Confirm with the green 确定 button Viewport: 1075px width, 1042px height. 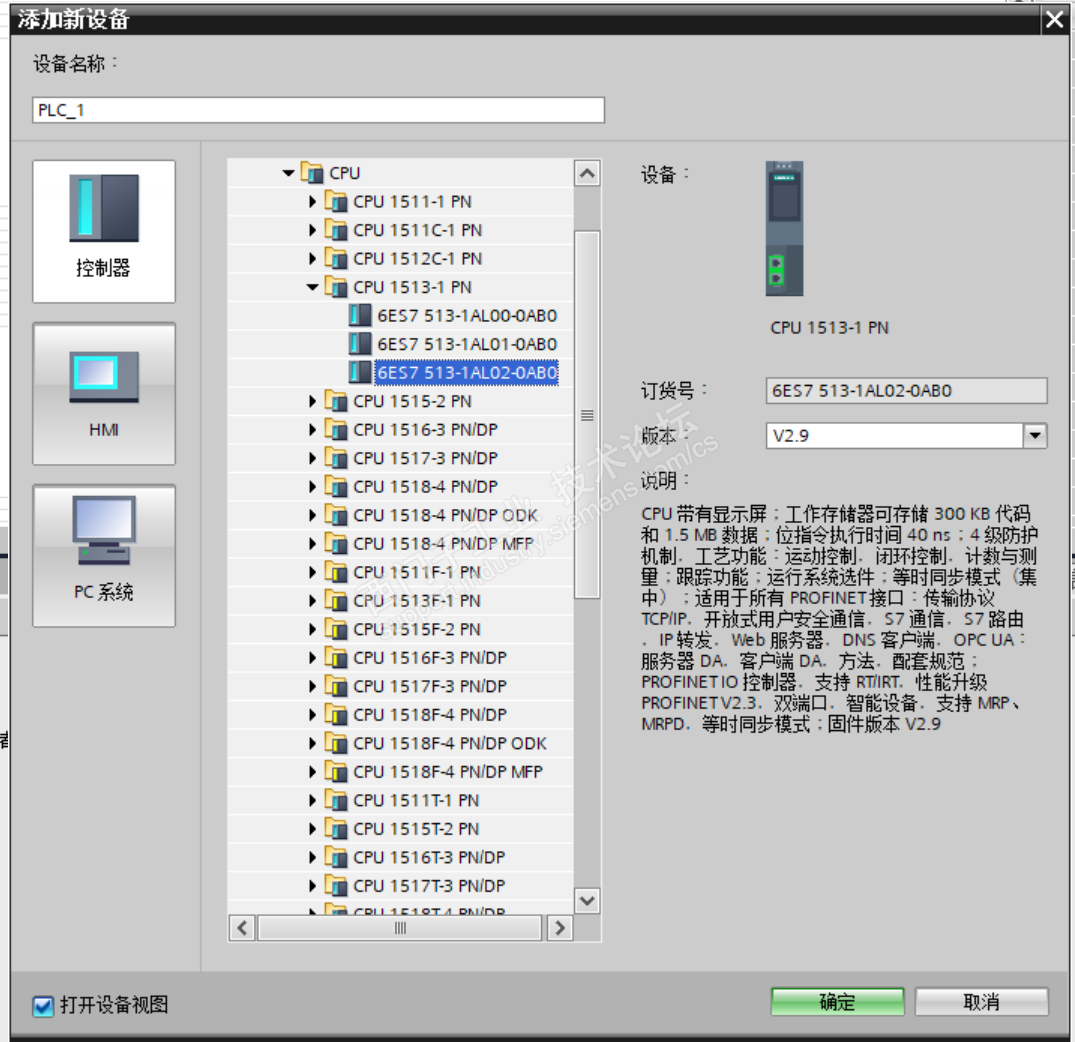[837, 1002]
